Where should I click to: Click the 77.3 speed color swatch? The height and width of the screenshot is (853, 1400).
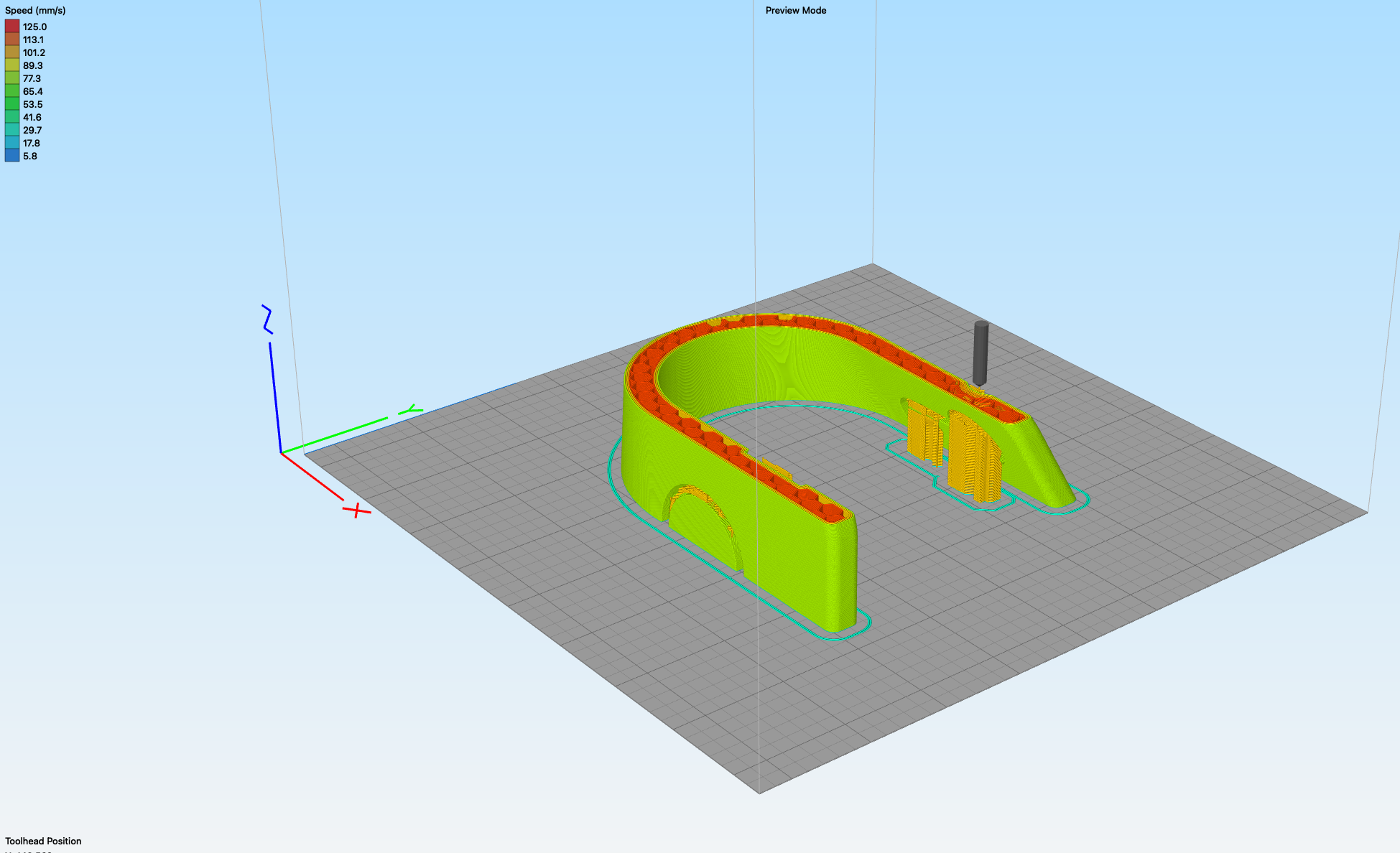coord(12,78)
